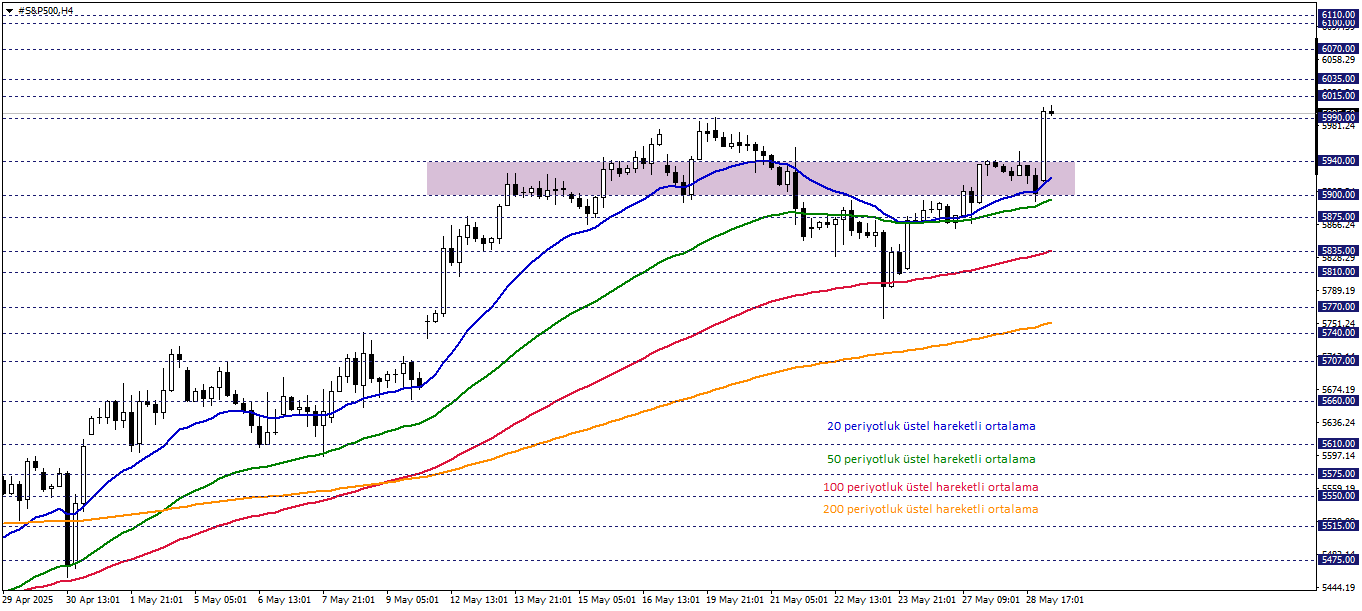
Task: Click the 5636.24 value on price axis
Action: click(x=1337, y=422)
